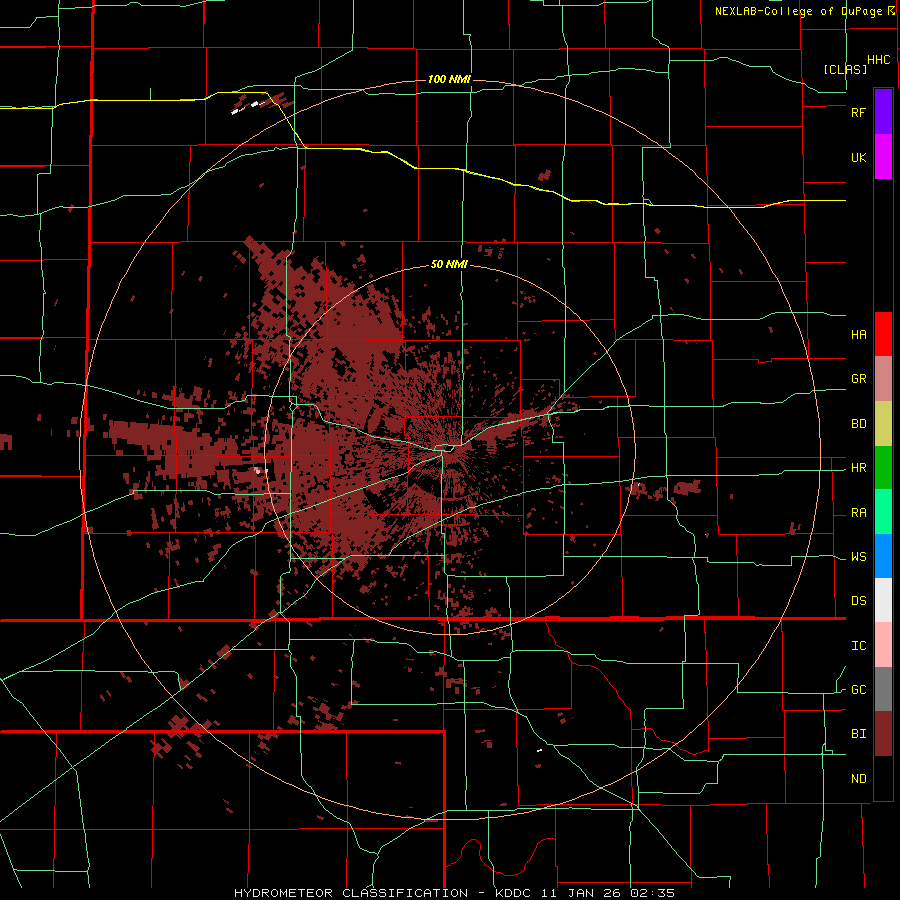900x900 pixels.
Task: Click the '50 NMI' range ring label
Action: [449, 264]
